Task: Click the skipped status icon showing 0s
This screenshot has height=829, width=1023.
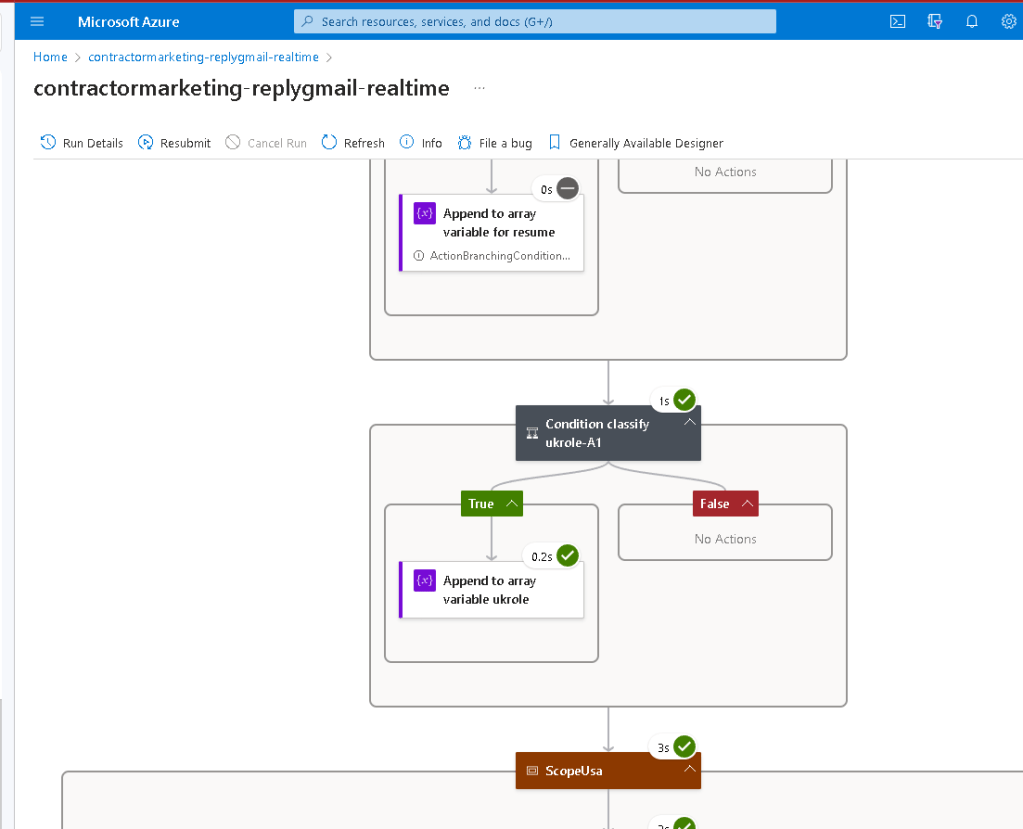Action: (x=568, y=188)
